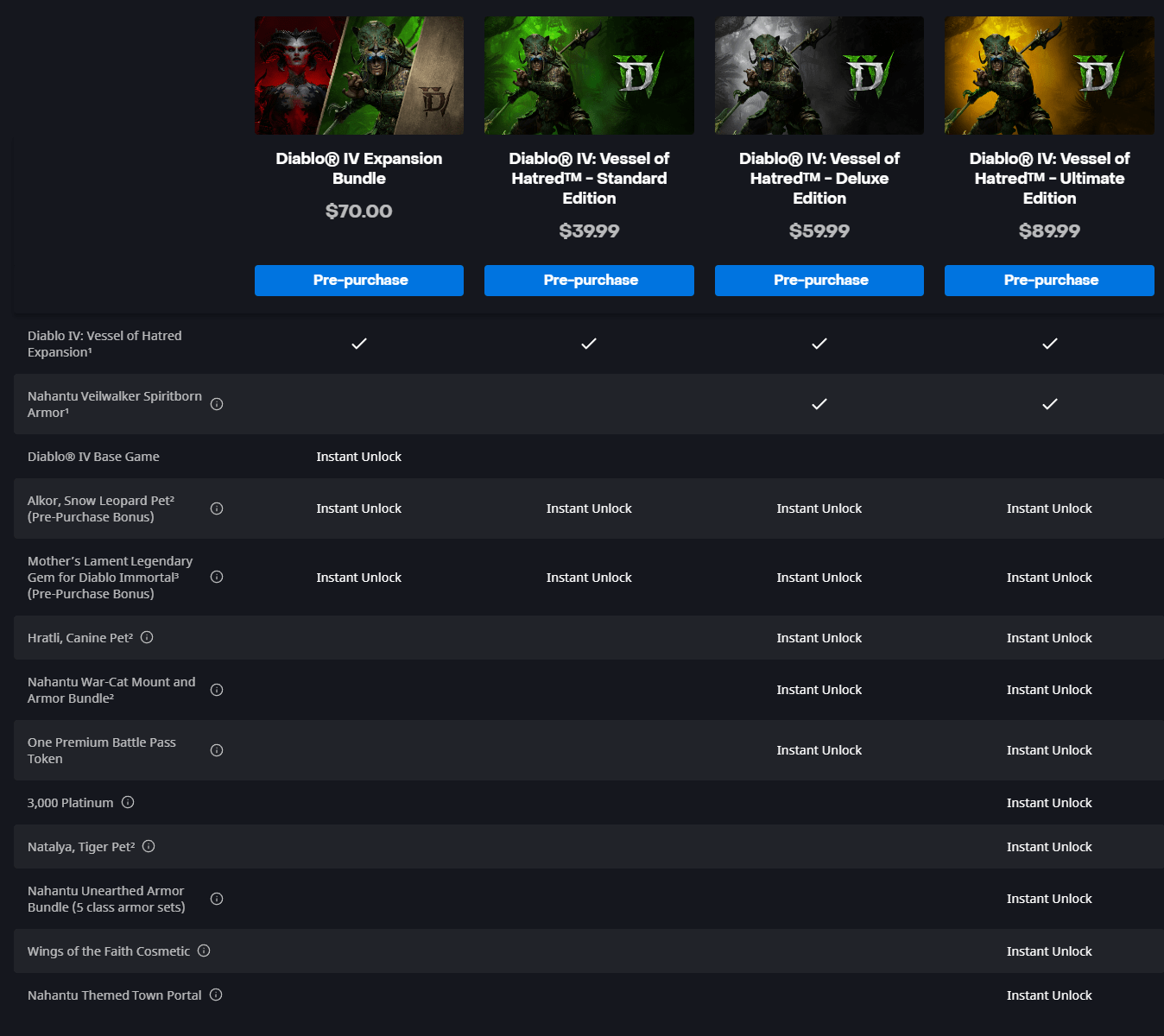1164x1036 pixels.
Task: Click 'Diablo® IV Base Game' row label
Action: click(93, 457)
